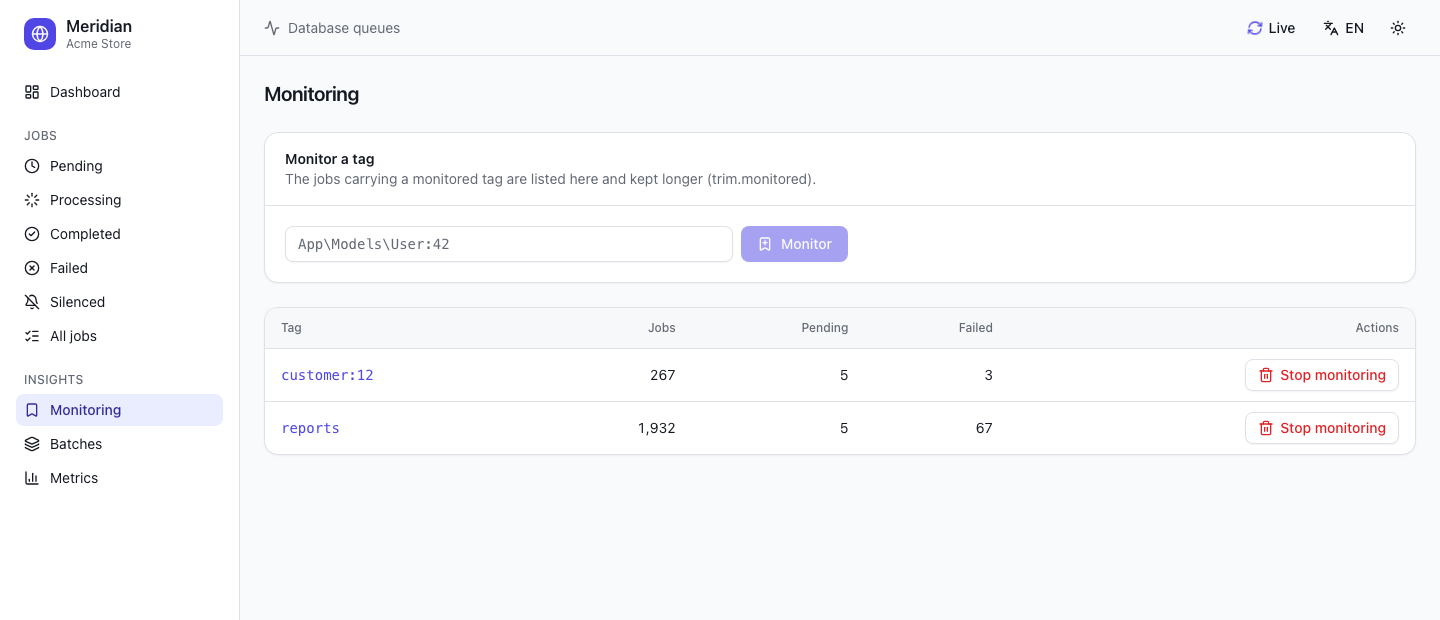This screenshot has width=1440, height=620.
Task: Click the Pending clock icon
Action: (x=32, y=166)
